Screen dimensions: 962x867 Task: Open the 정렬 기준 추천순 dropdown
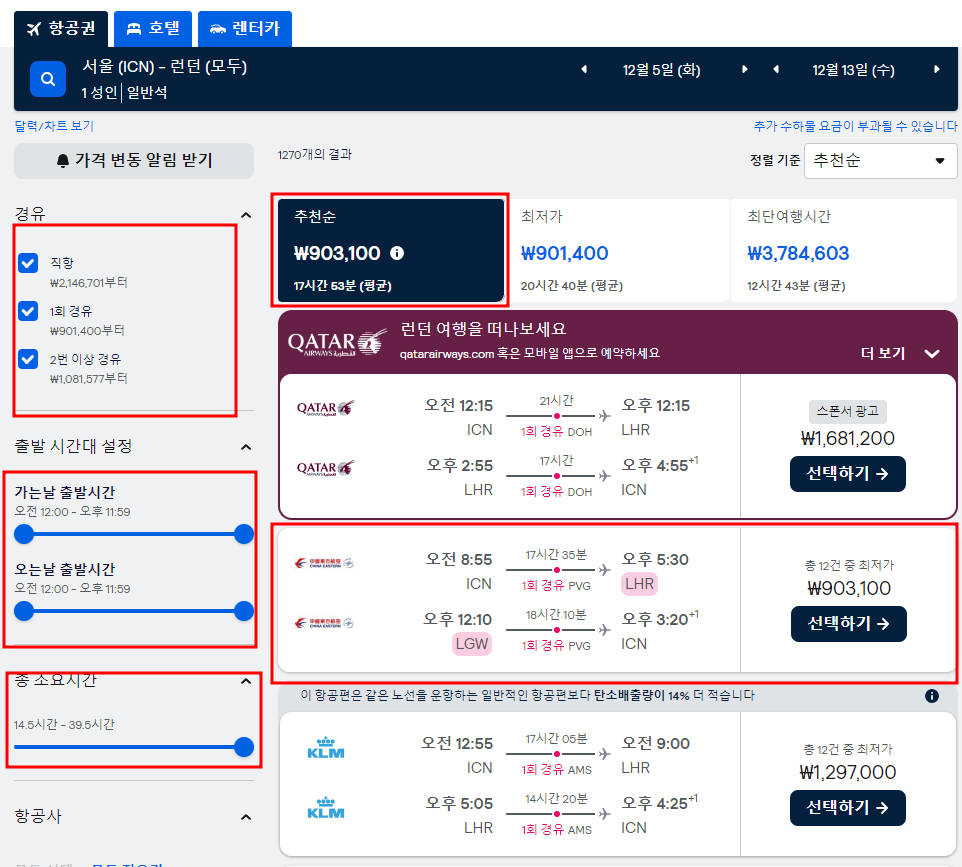tap(880, 161)
